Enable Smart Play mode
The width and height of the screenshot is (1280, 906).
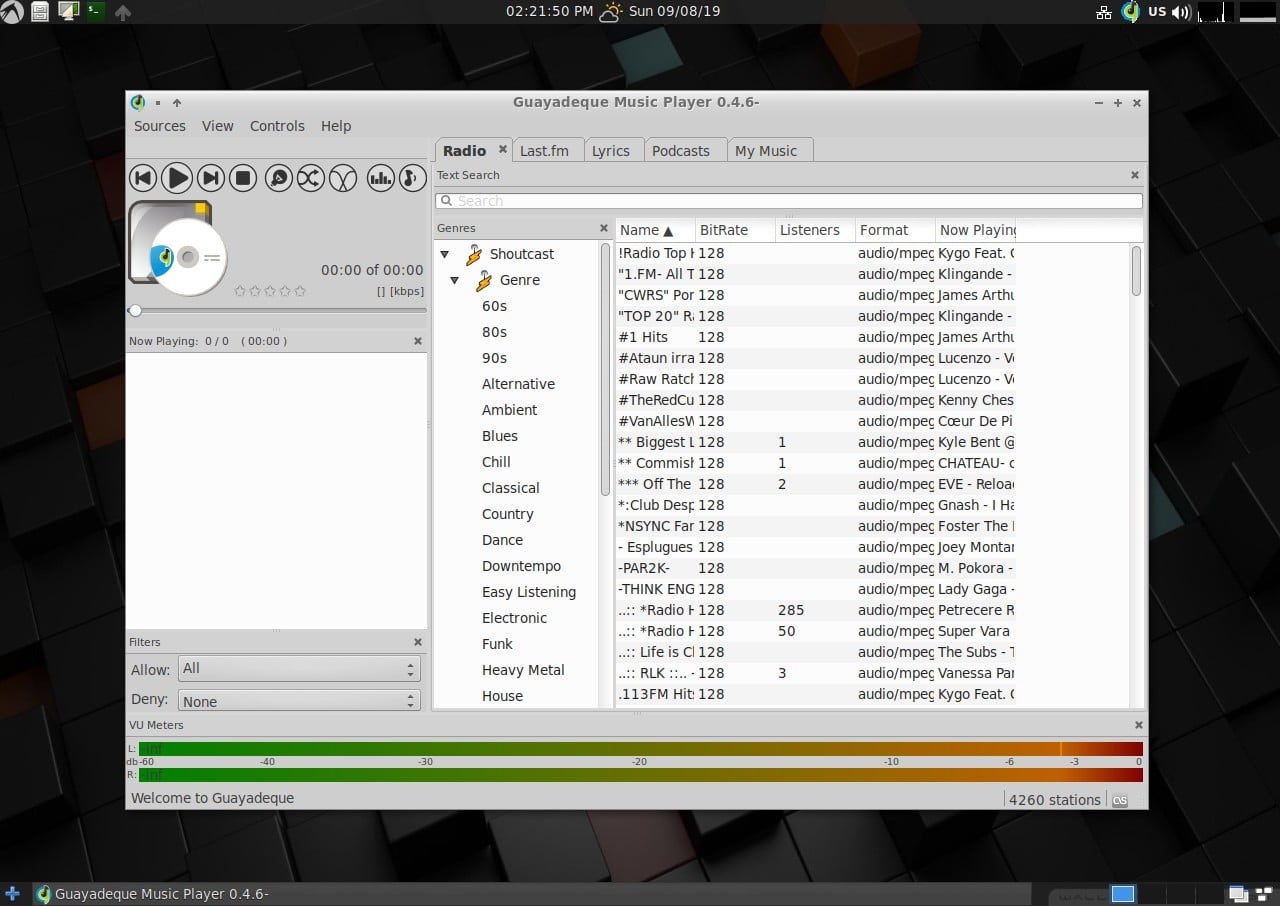(x=279, y=177)
